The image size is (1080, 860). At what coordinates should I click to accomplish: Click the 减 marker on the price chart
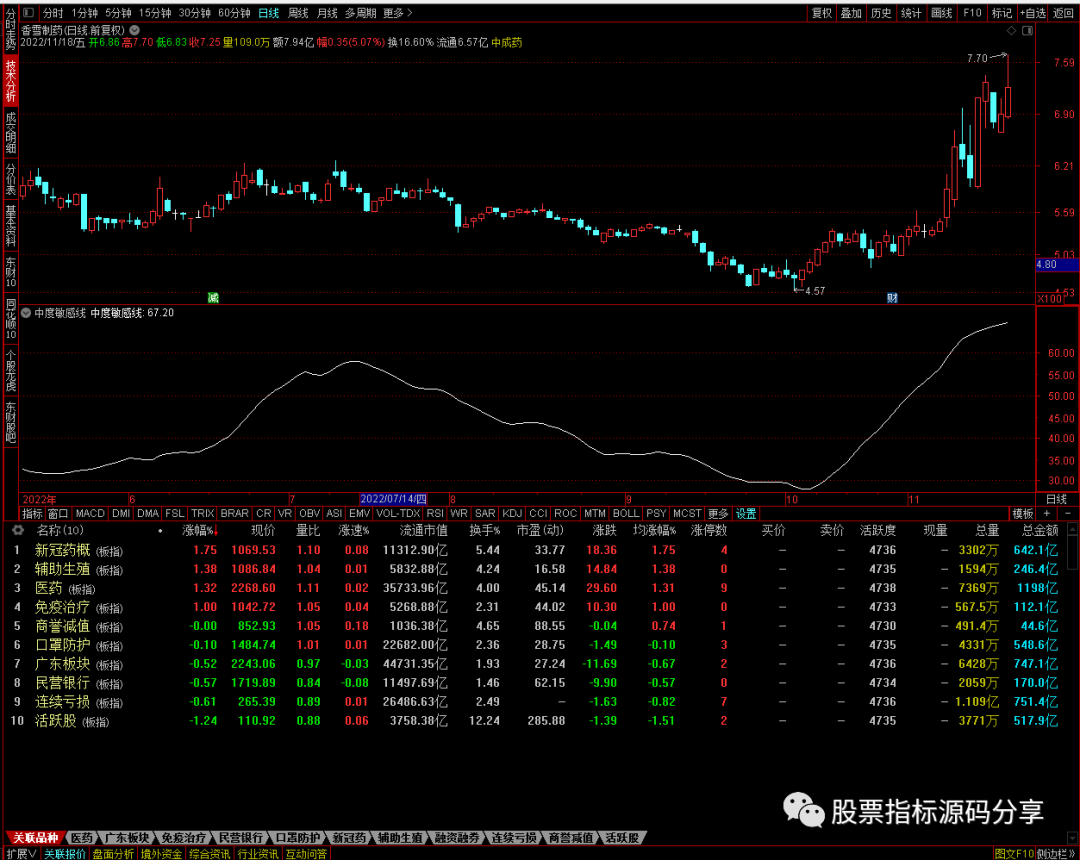click(214, 297)
